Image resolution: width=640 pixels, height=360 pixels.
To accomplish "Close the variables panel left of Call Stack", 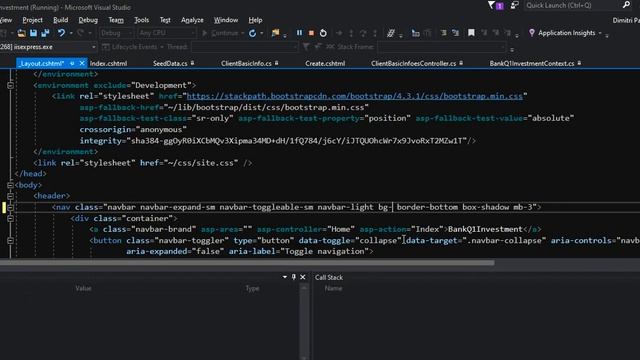I will (x=302, y=277).
